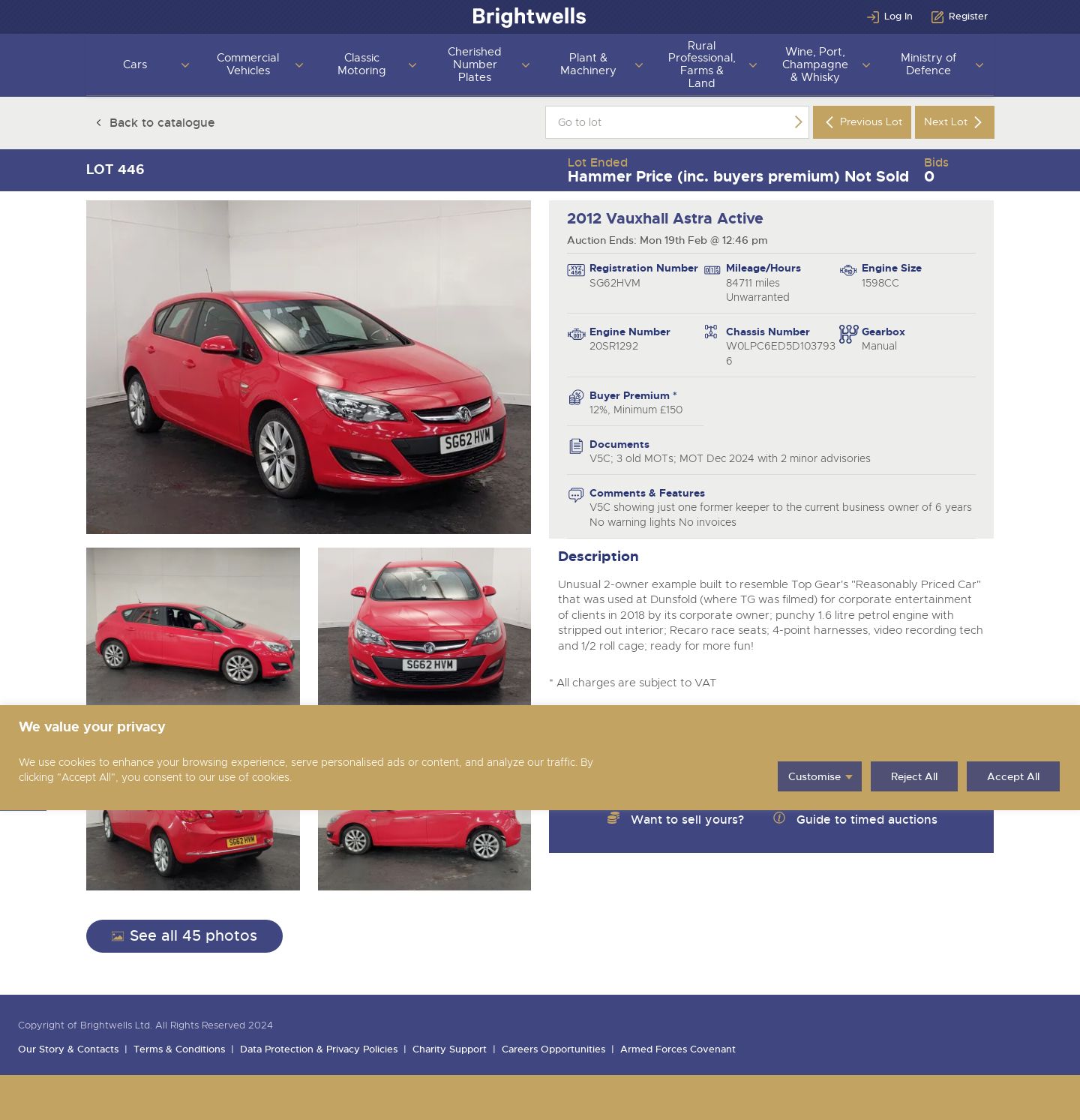Click engine number value 20SR1292

click(x=613, y=346)
